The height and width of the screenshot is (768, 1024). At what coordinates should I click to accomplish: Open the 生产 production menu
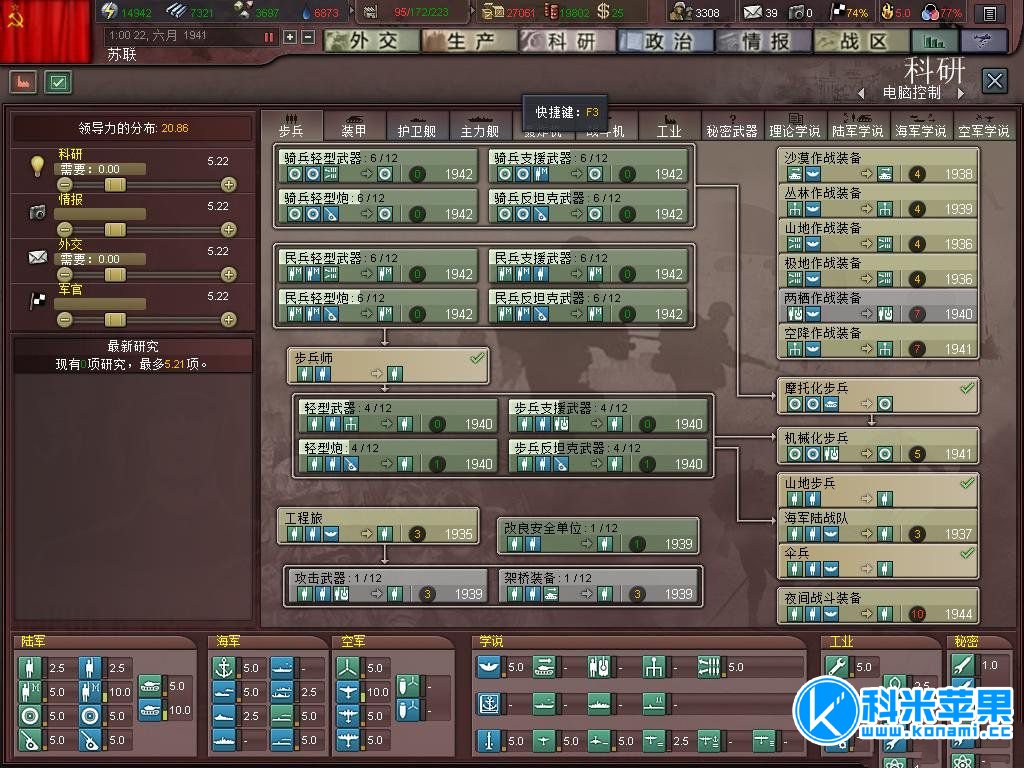tap(470, 41)
